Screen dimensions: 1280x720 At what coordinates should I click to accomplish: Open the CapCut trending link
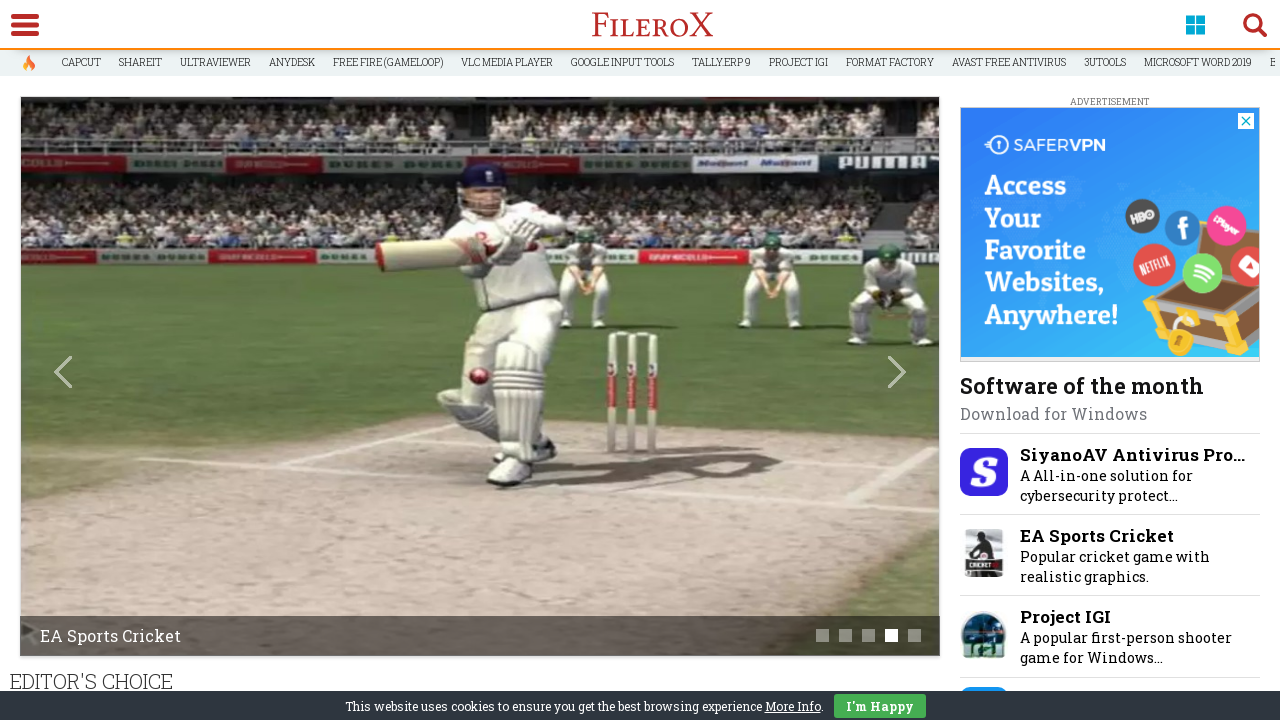tap(81, 63)
